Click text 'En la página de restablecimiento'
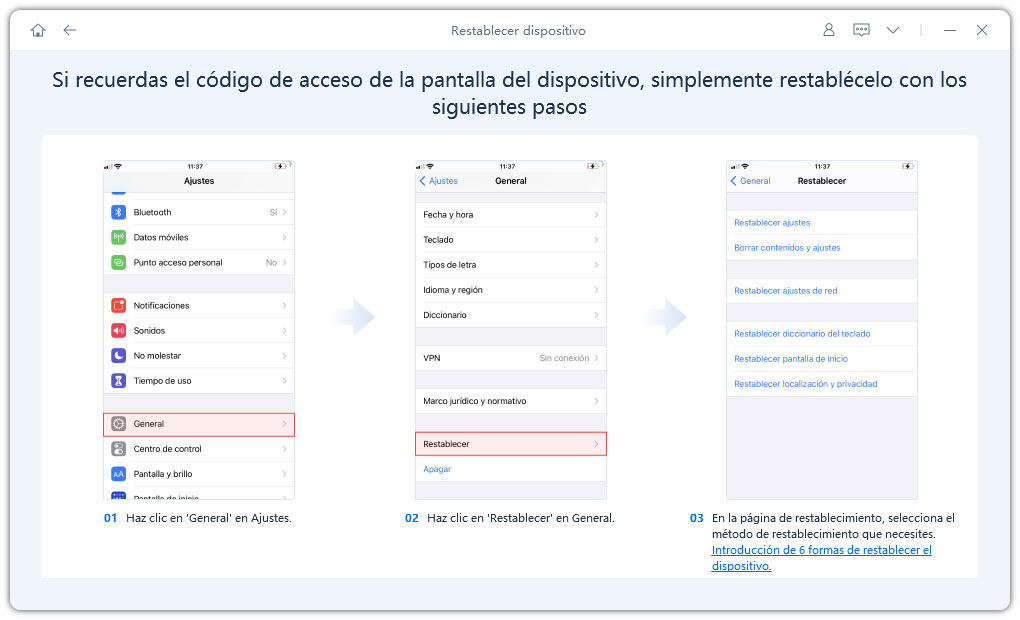The image size is (1020, 620). click(833, 526)
